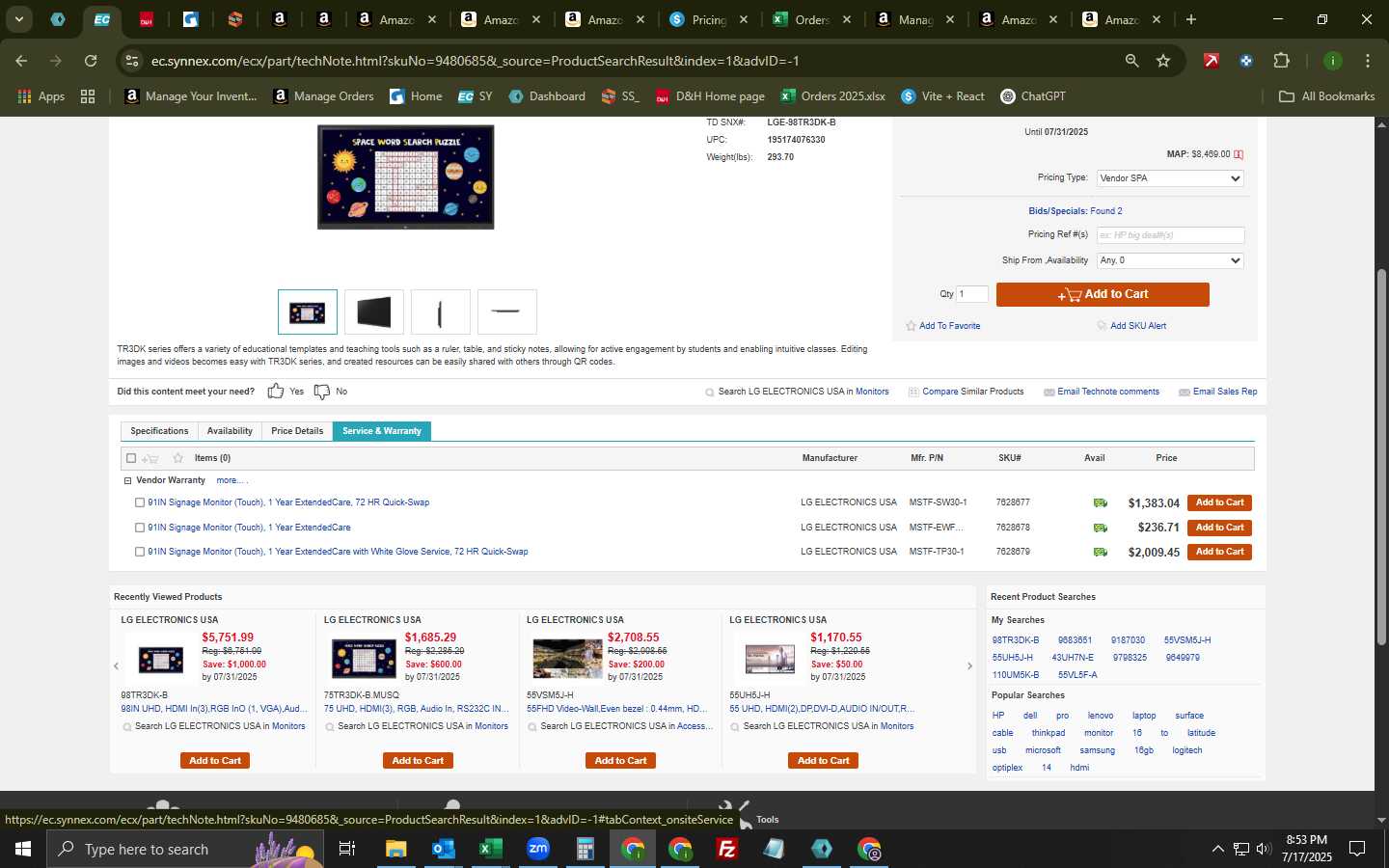
Task: Select the angled back-view product thumbnail
Action: (x=374, y=312)
